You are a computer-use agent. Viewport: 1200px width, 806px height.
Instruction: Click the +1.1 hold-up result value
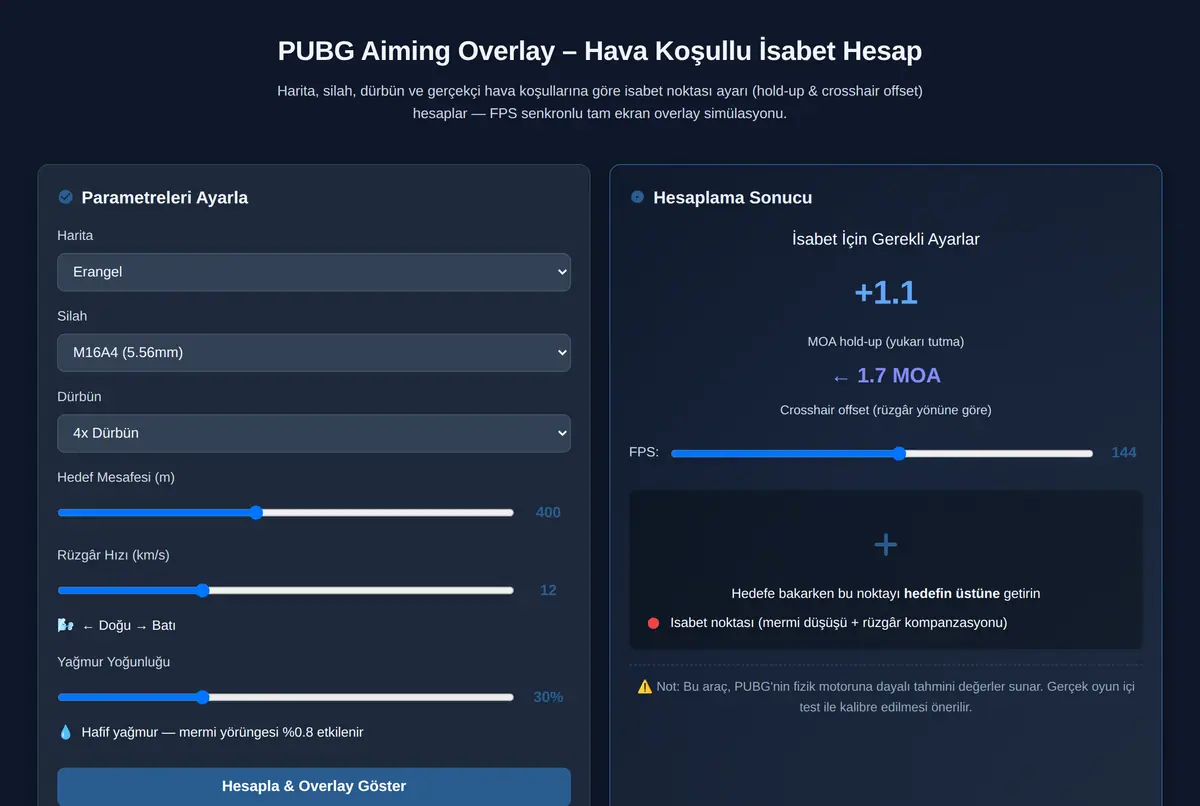[886, 292]
